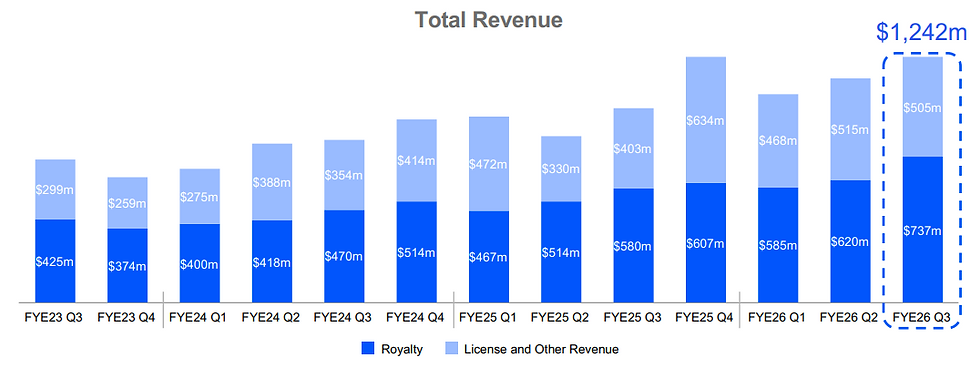Click the "$620m" royalty value
Screen dimensions: 980x368
[849, 242]
